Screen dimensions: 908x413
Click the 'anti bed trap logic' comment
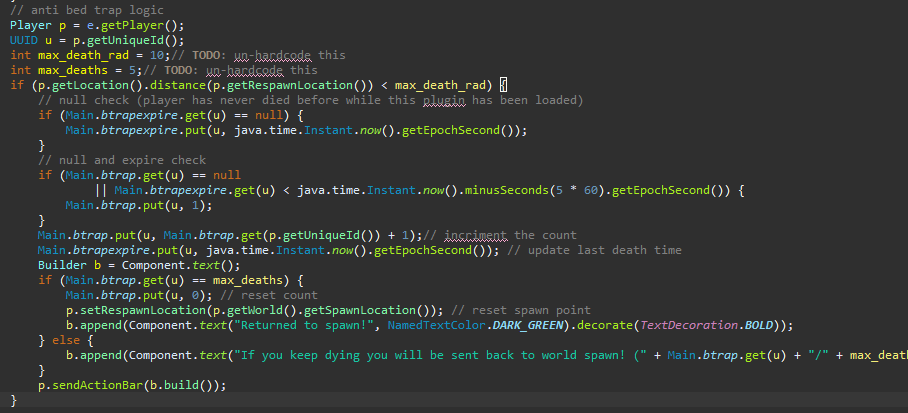[82, 10]
